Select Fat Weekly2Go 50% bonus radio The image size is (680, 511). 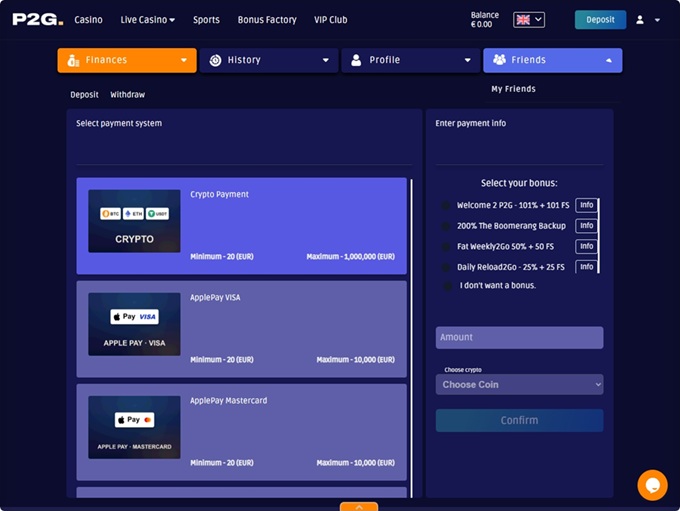445,247
